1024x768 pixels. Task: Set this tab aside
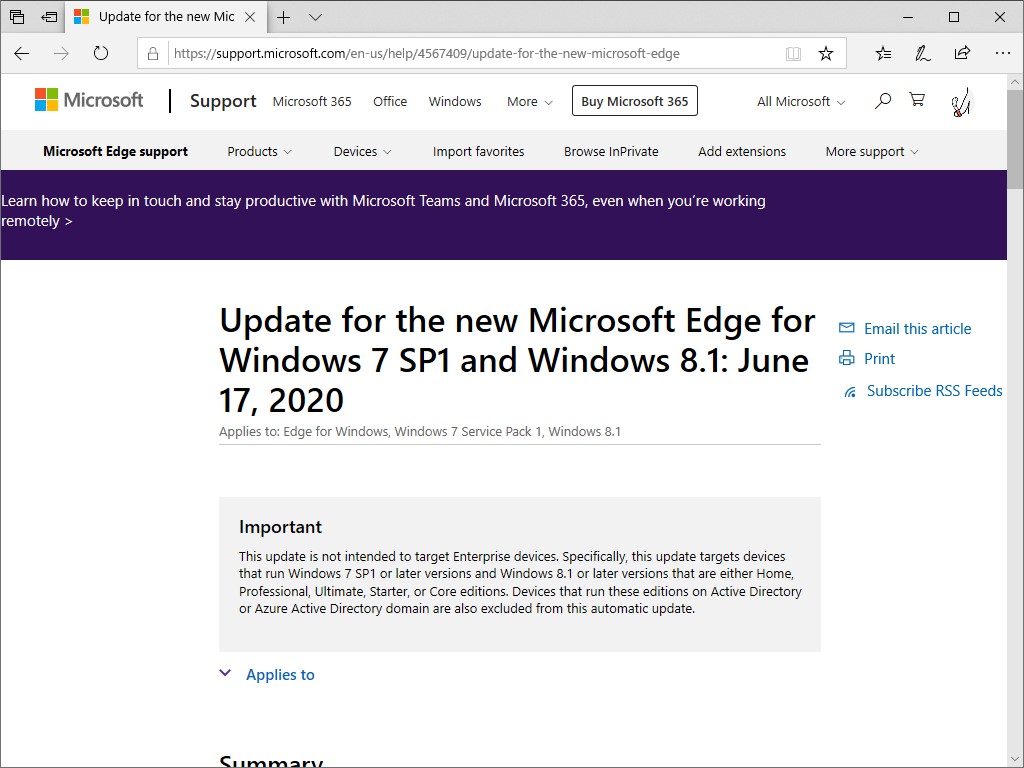click(49, 18)
